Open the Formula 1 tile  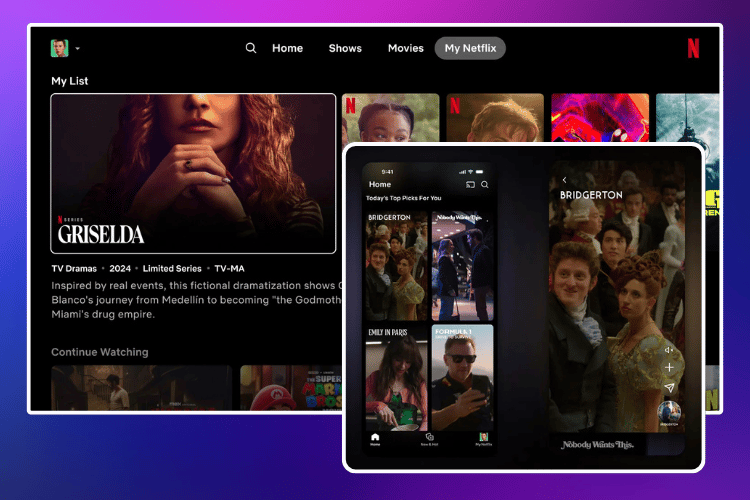coord(462,378)
